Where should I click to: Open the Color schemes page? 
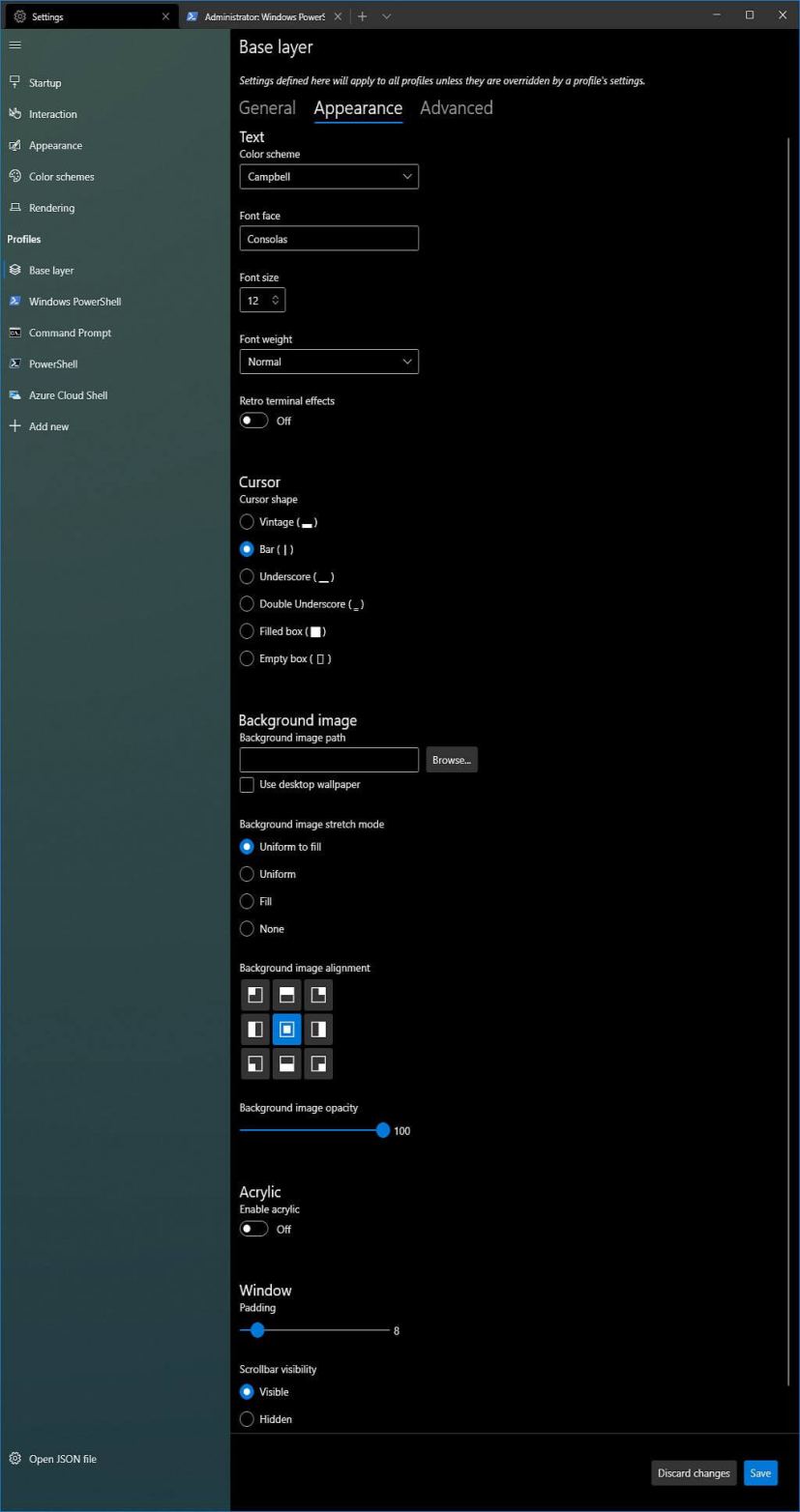[x=115, y=177]
